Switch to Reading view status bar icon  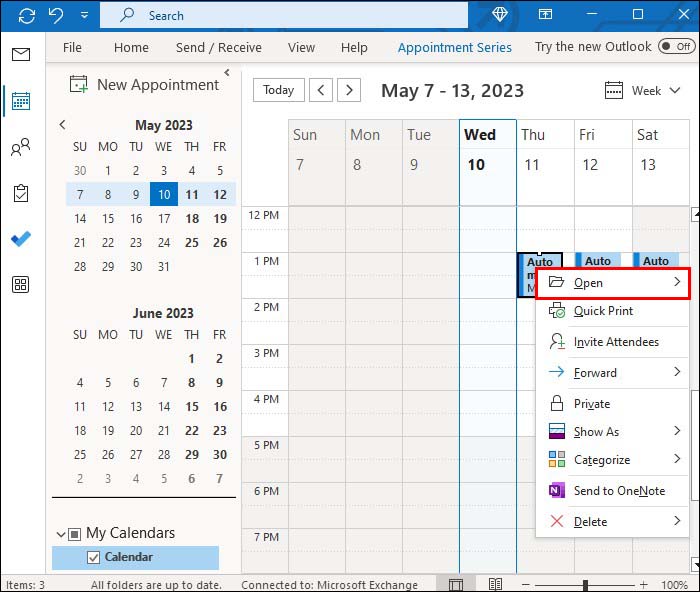(x=495, y=584)
